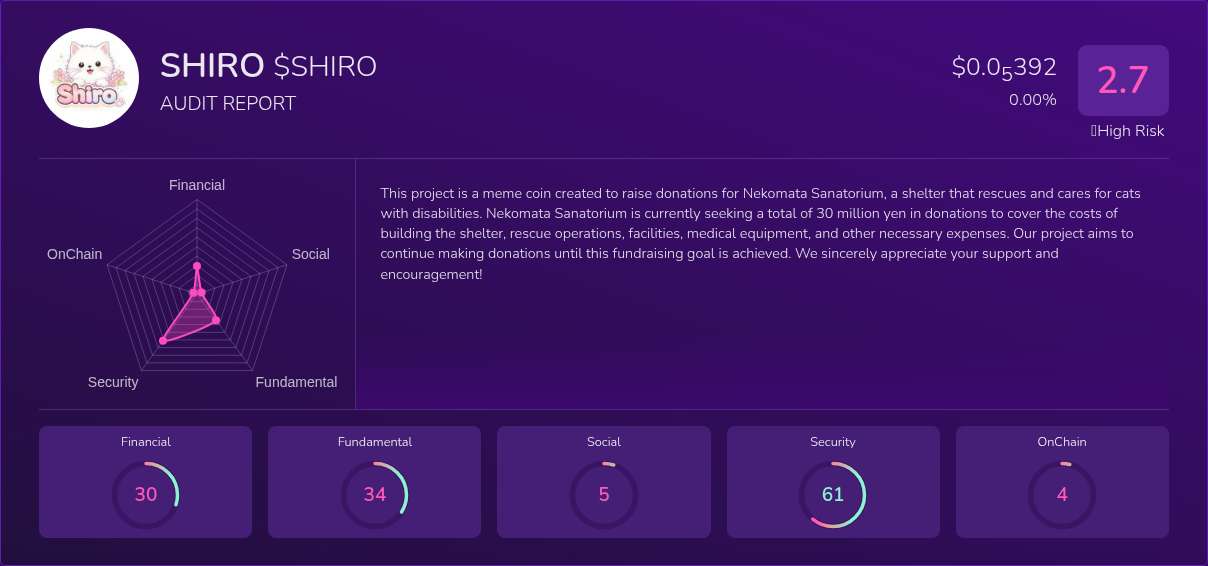Image resolution: width=1208 pixels, height=566 pixels.
Task: Click the SHIRO $SHIRO title
Action: 268,66
